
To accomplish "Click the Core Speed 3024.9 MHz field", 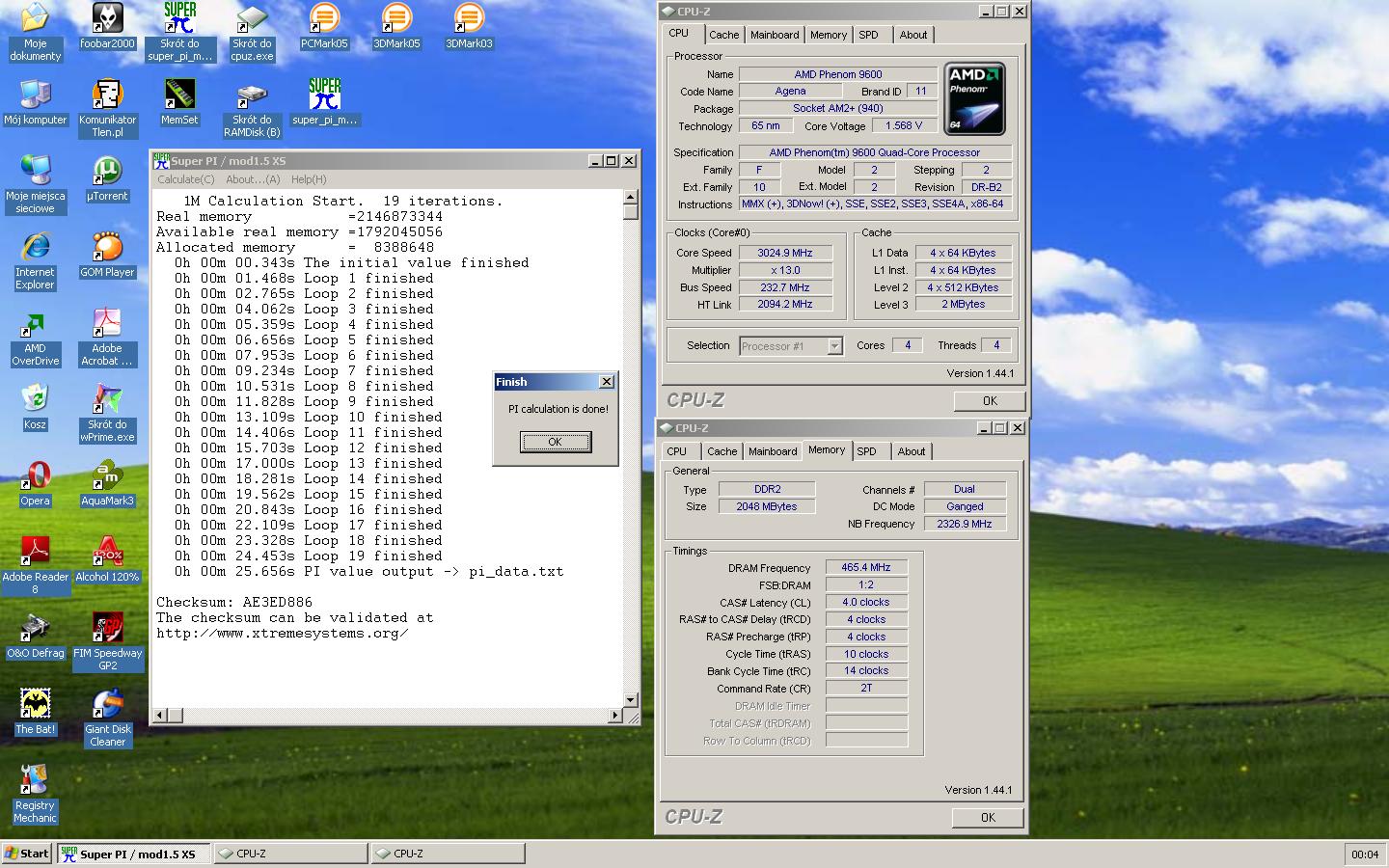I will pos(785,253).
